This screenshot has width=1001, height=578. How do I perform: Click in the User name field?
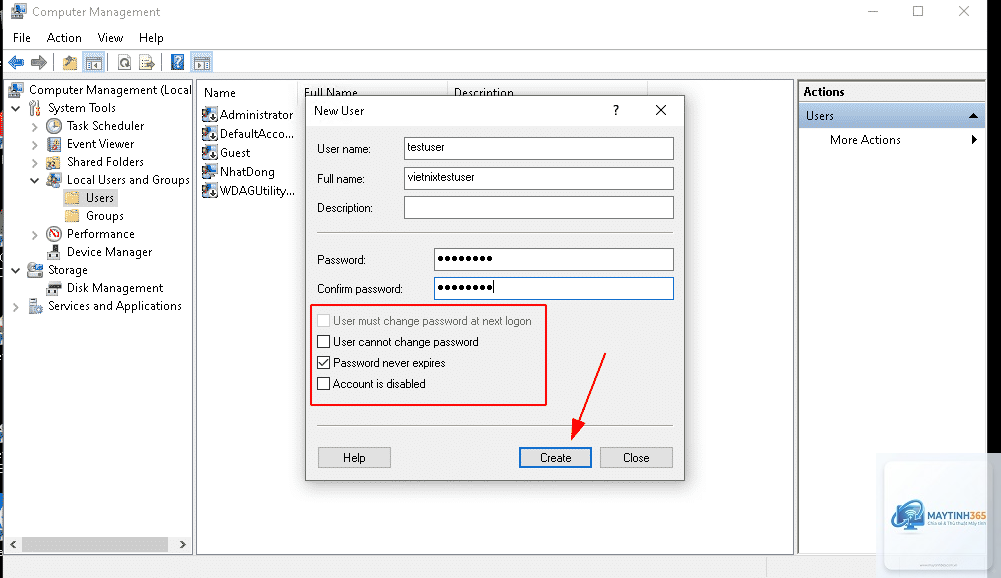tap(539, 148)
